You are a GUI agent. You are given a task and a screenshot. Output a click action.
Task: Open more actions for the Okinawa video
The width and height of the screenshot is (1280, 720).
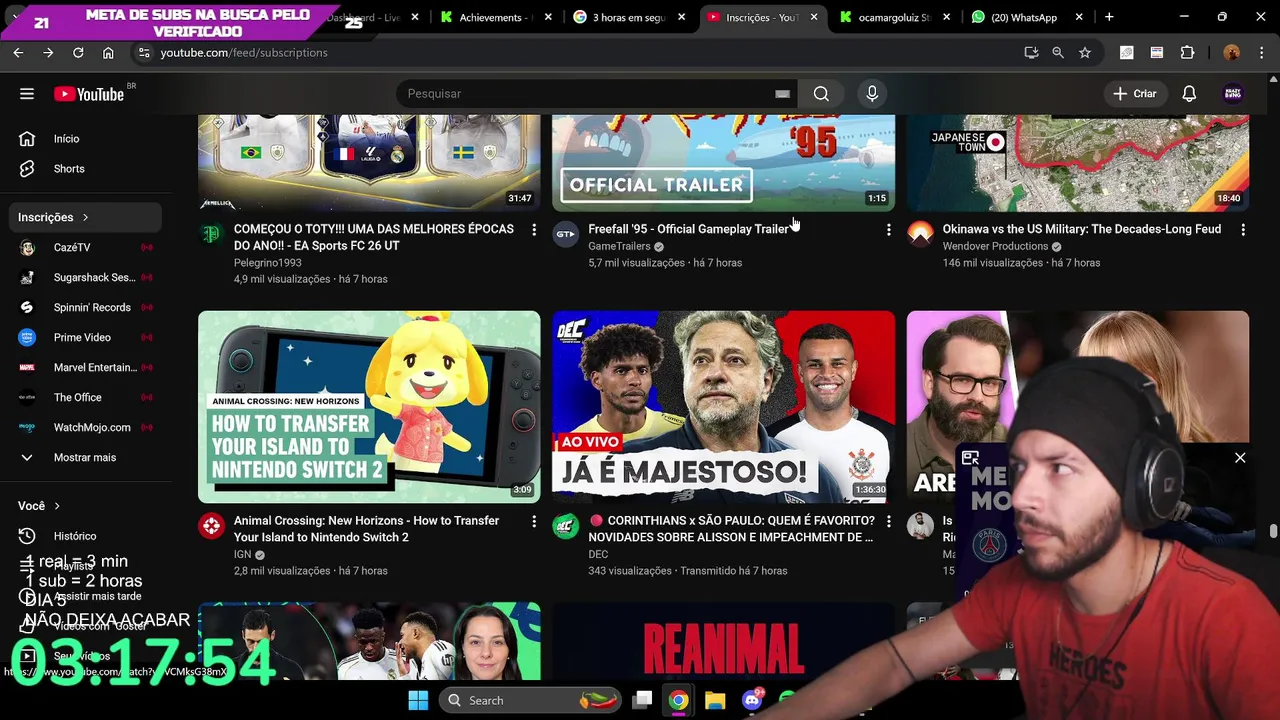pos(1242,230)
